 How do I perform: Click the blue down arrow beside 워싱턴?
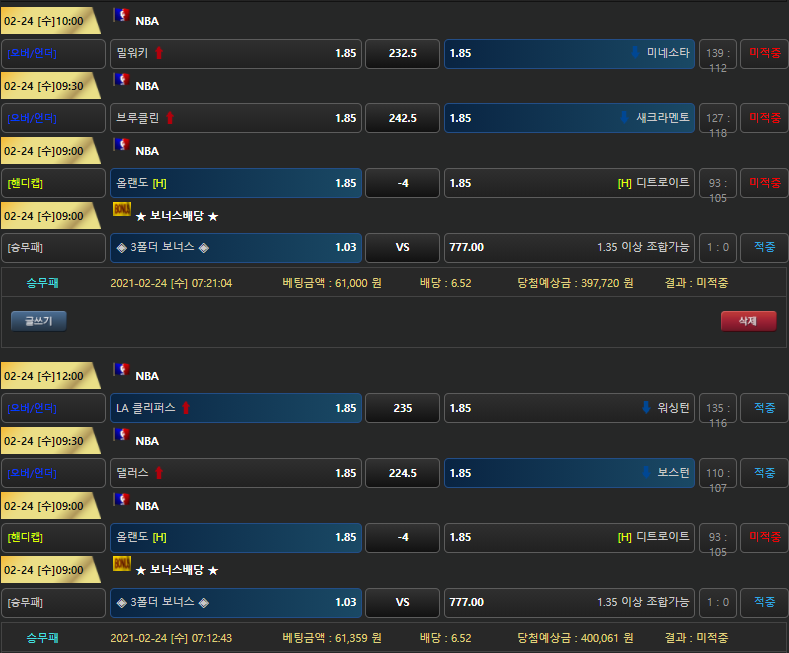pyautogui.click(x=647, y=408)
